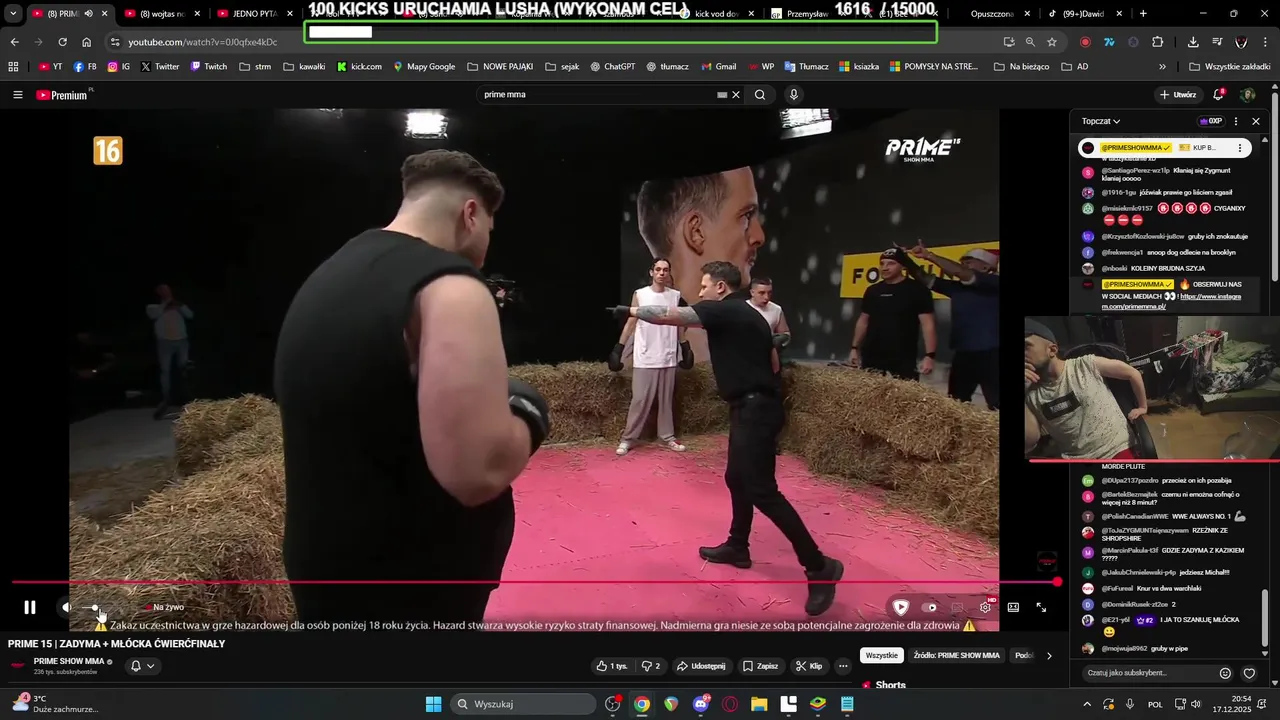This screenshot has height=720, width=1280.
Task: Mute the video using the speaker icon
Action: pos(67,607)
